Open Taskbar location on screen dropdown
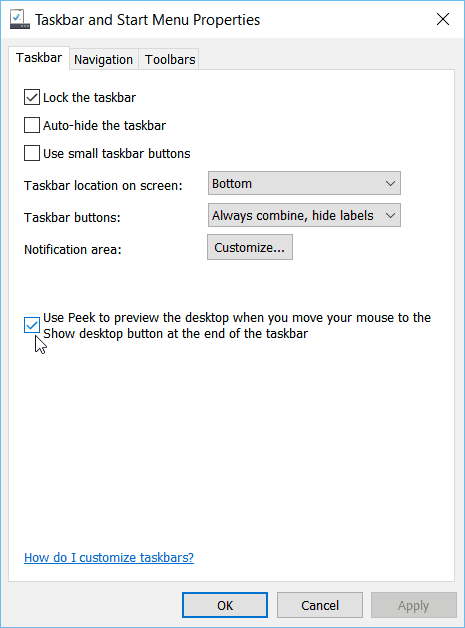The height and width of the screenshot is (628, 465). (x=304, y=183)
